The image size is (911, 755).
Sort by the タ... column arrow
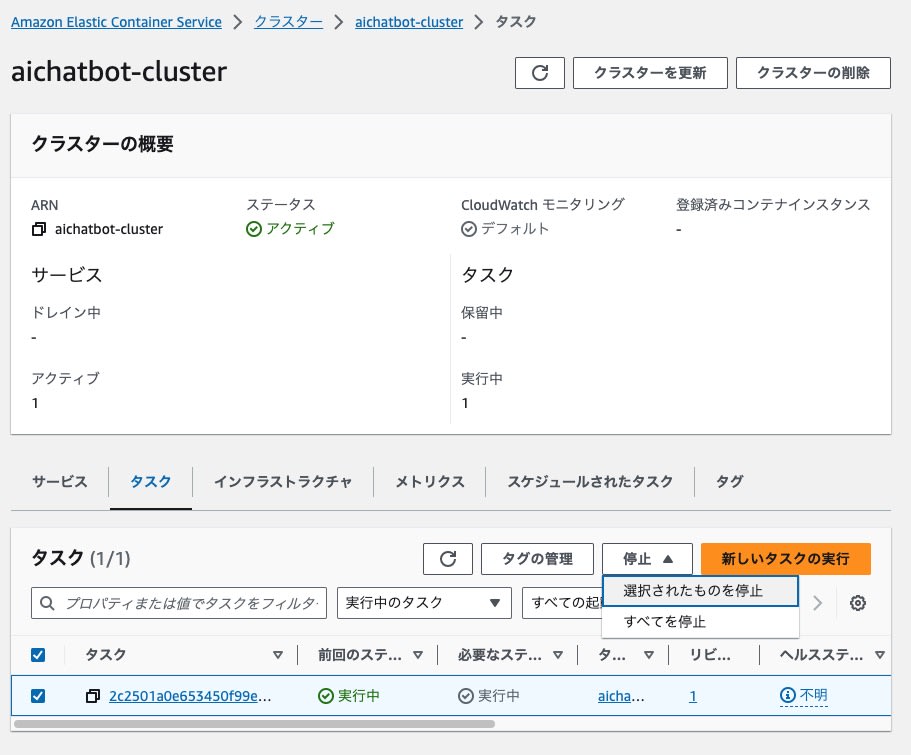point(649,655)
